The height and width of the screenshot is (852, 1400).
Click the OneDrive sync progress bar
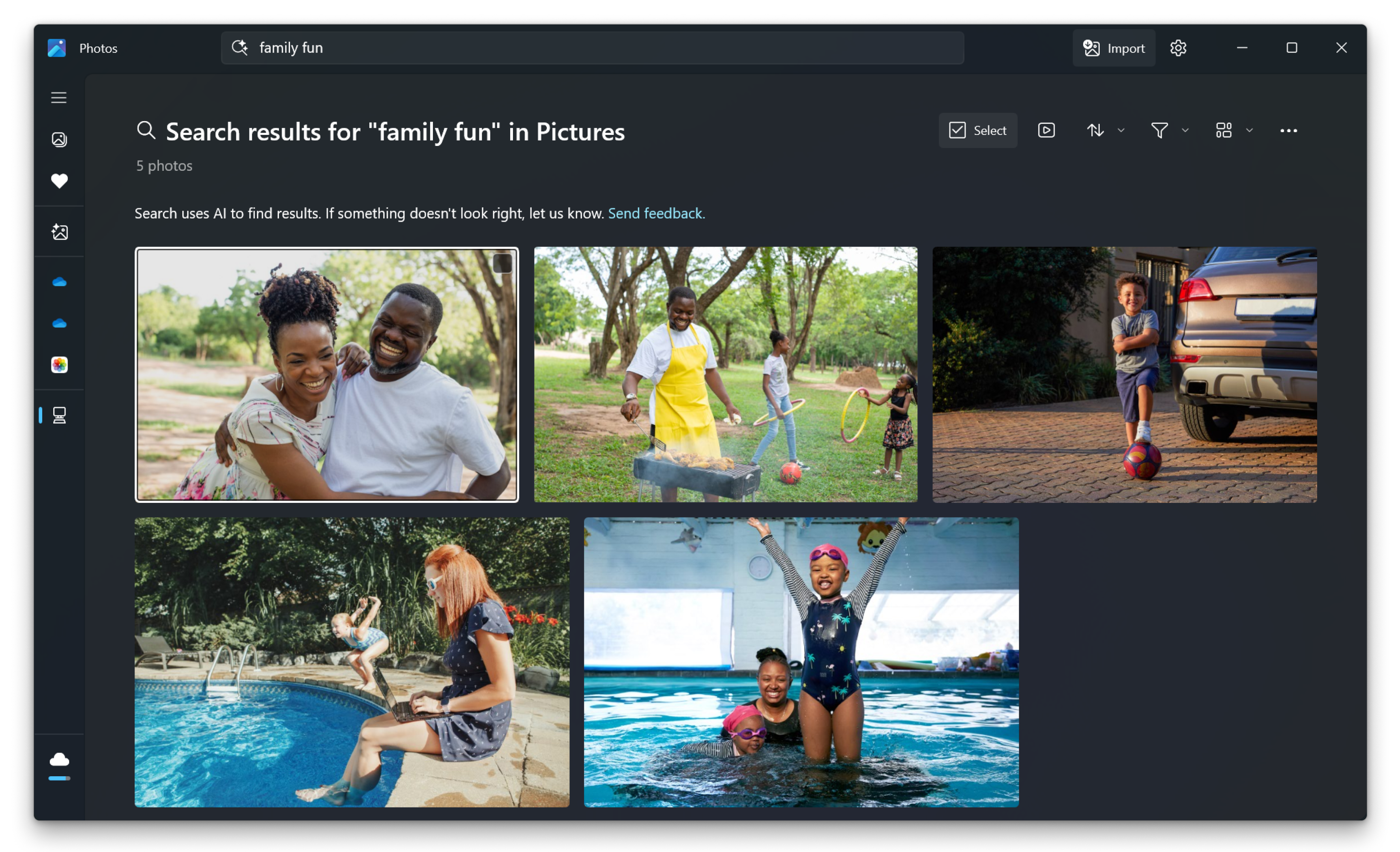point(58,778)
